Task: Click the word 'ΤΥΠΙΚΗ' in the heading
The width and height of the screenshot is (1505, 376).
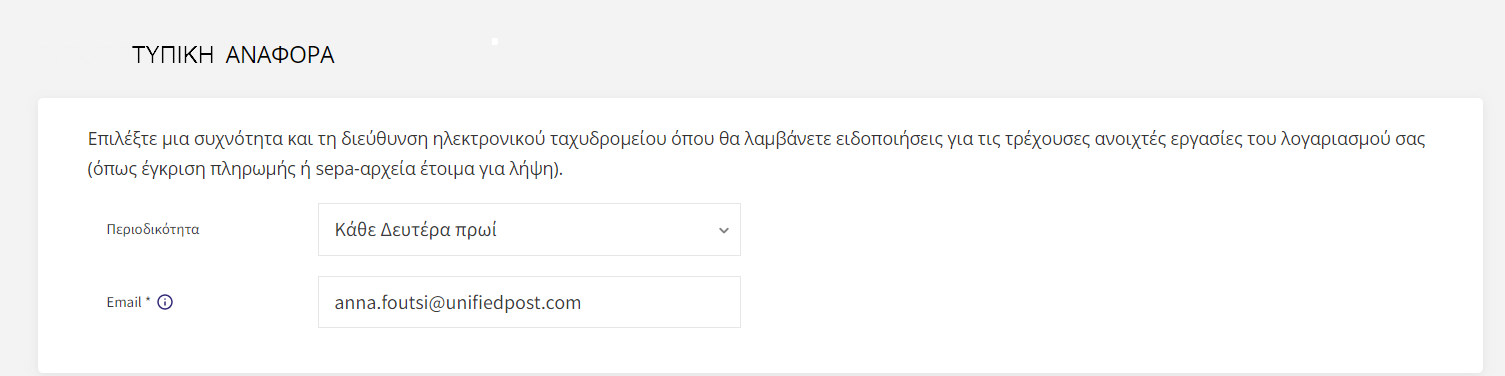Action: coord(174,56)
